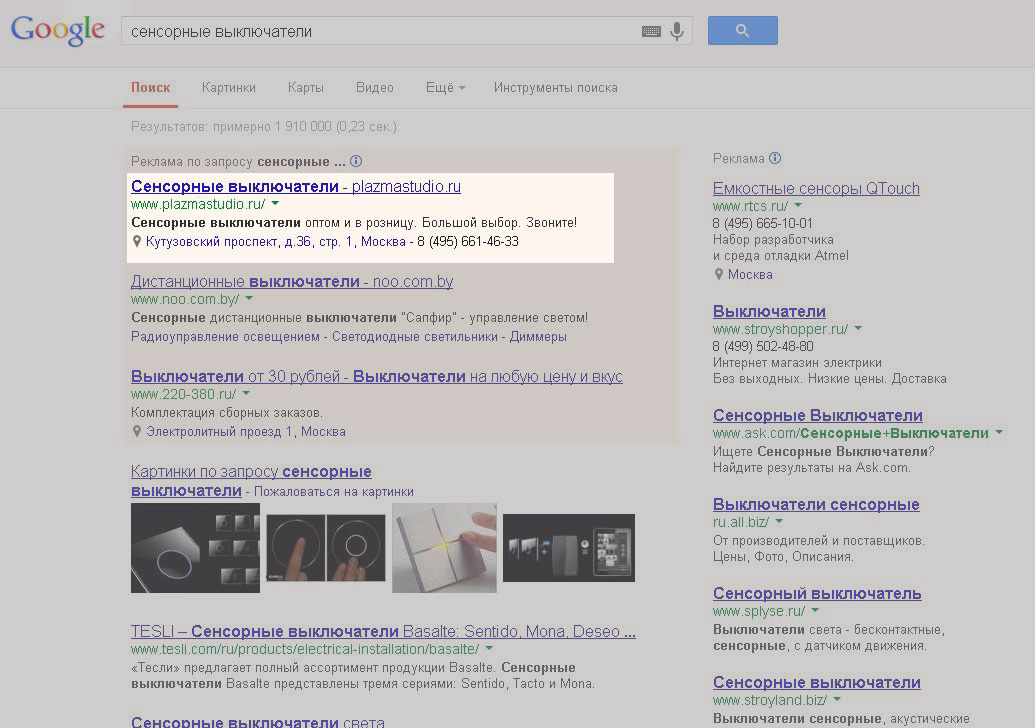Open Сенсорный выключатель splyse ad
Viewport: 1035px width, 728px height.
click(817, 594)
